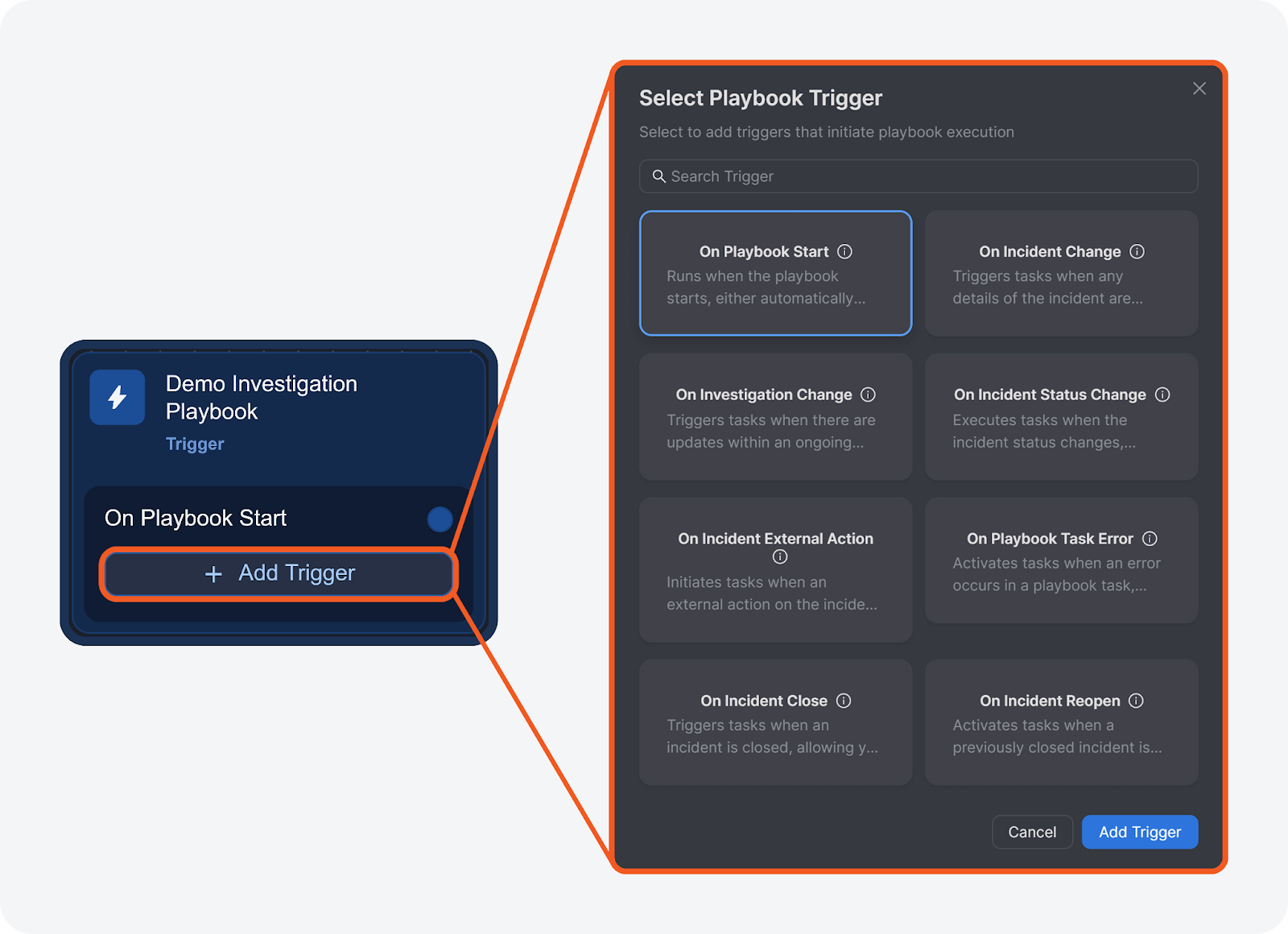Click the Search Trigger input field

coord(918,176)
